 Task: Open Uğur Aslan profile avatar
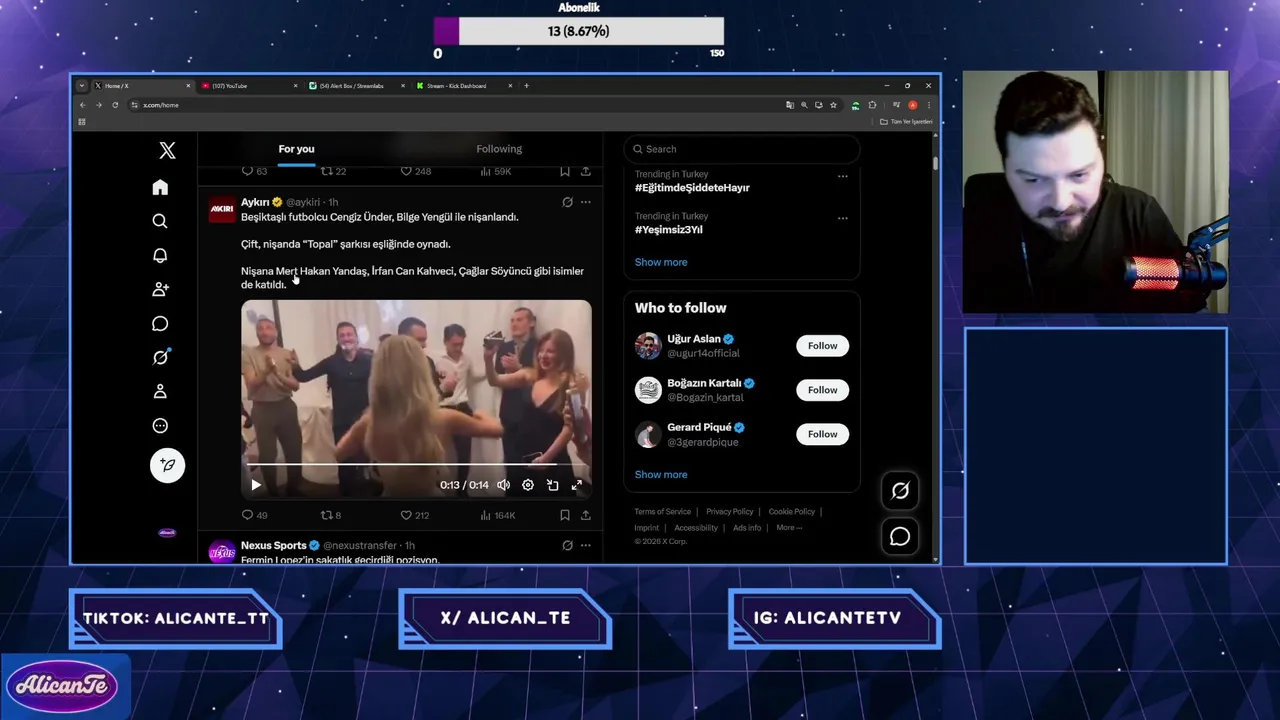click(x=648, y=346)
